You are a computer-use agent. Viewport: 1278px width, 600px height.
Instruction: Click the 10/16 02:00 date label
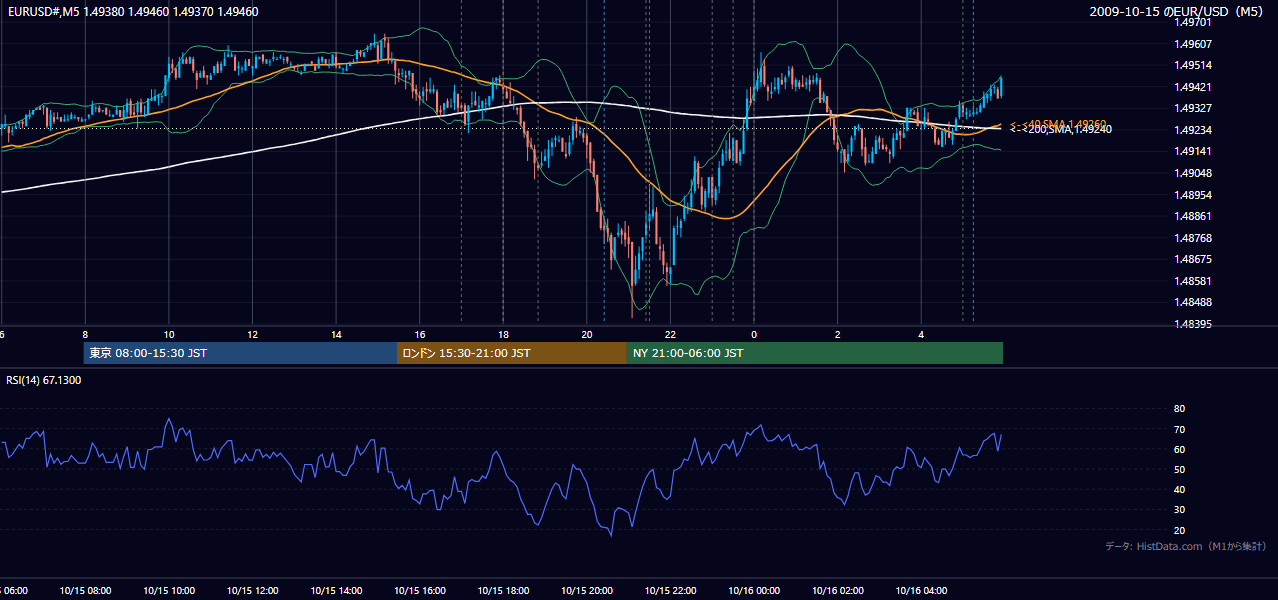(x=837, y=591)
